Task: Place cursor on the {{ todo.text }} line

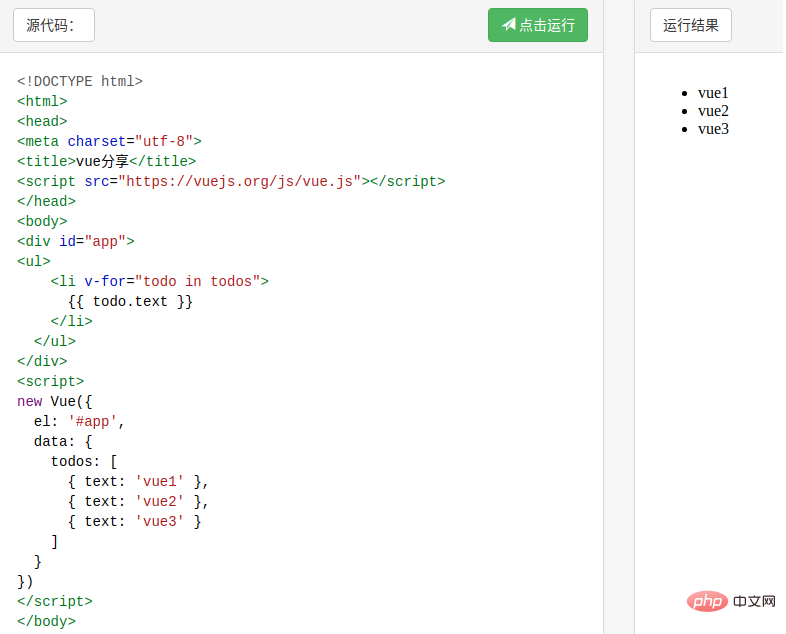Action: [x=130, y=301]
